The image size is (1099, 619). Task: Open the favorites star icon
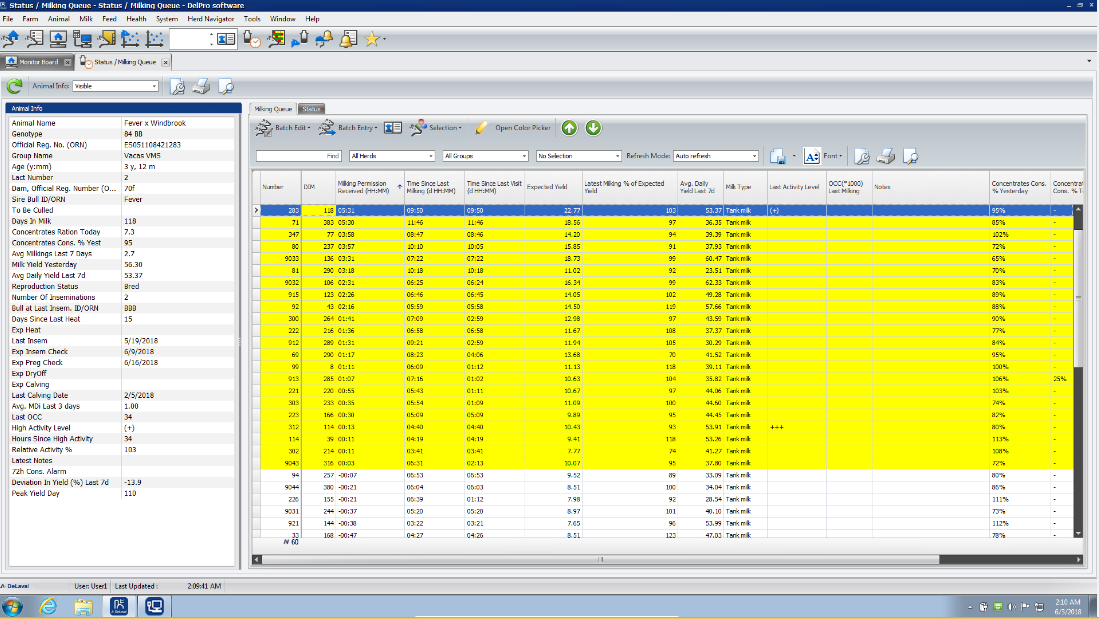[372, 40]
